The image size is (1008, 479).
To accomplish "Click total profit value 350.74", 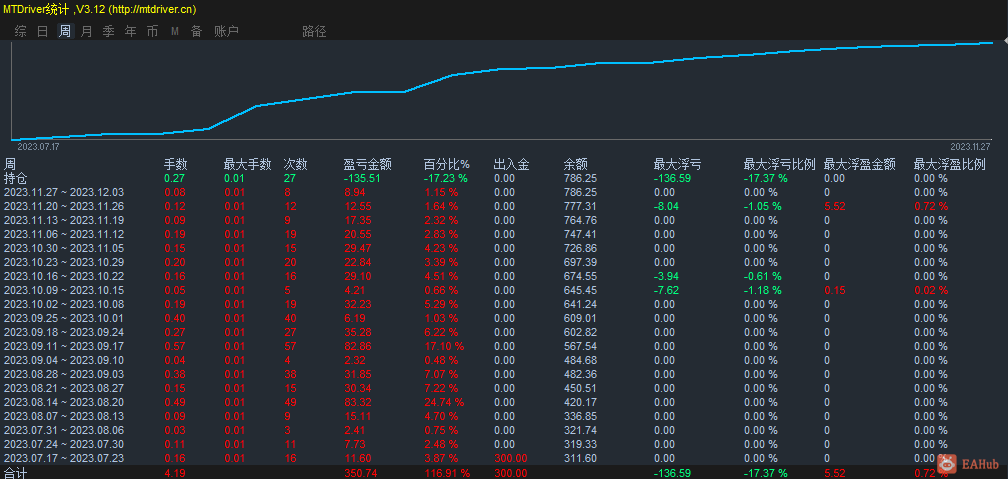I will (360, 473).
